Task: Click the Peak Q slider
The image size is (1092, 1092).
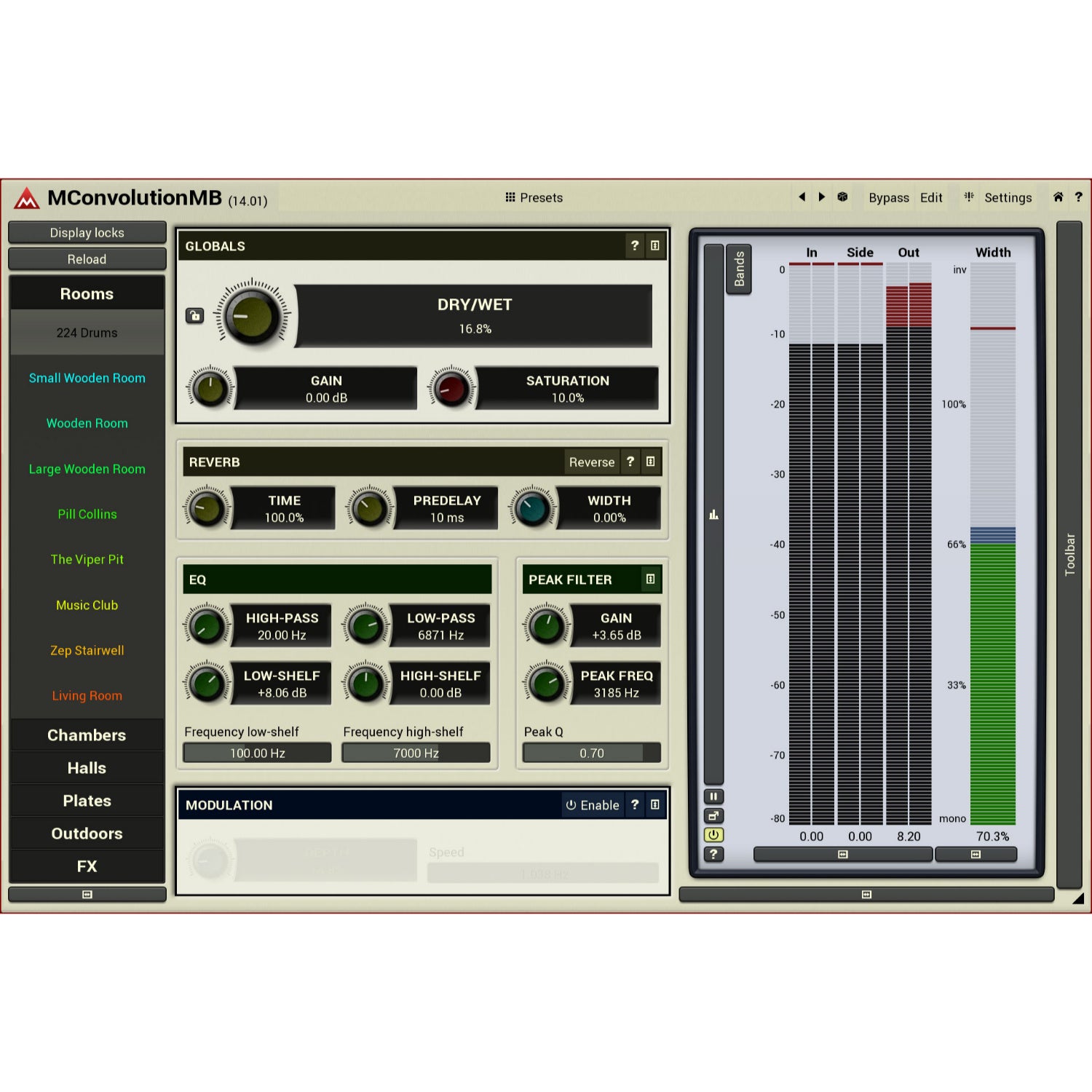Action: point(591,753)
